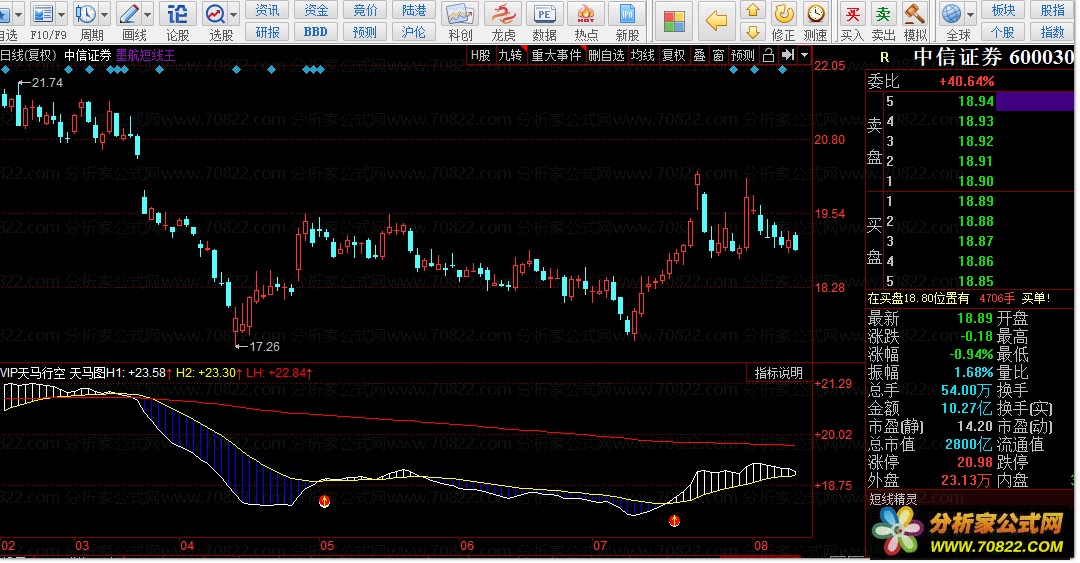Screen dimensions: 1080x563
Task: Open the 选股 stock screener icon
Action: tap(216, 14)
